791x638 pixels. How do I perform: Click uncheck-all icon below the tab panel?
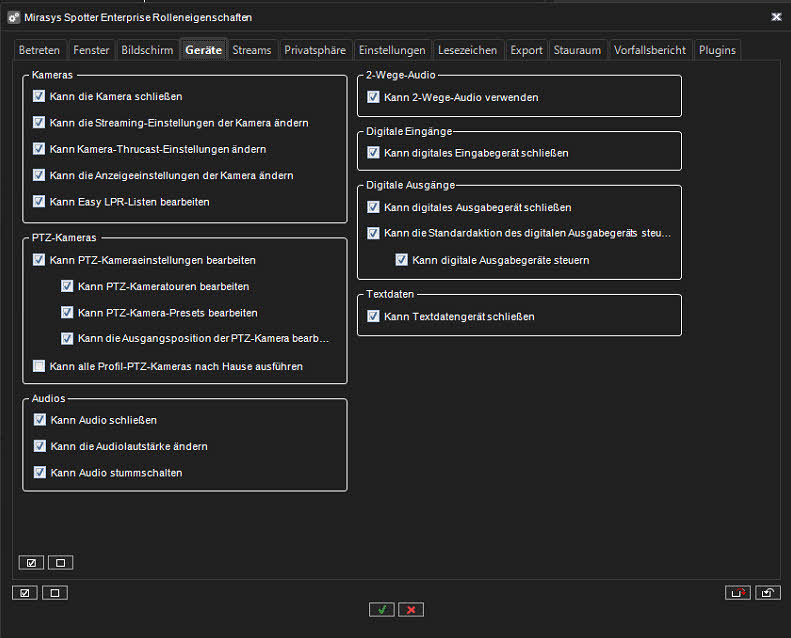click(x=54, y=593)
